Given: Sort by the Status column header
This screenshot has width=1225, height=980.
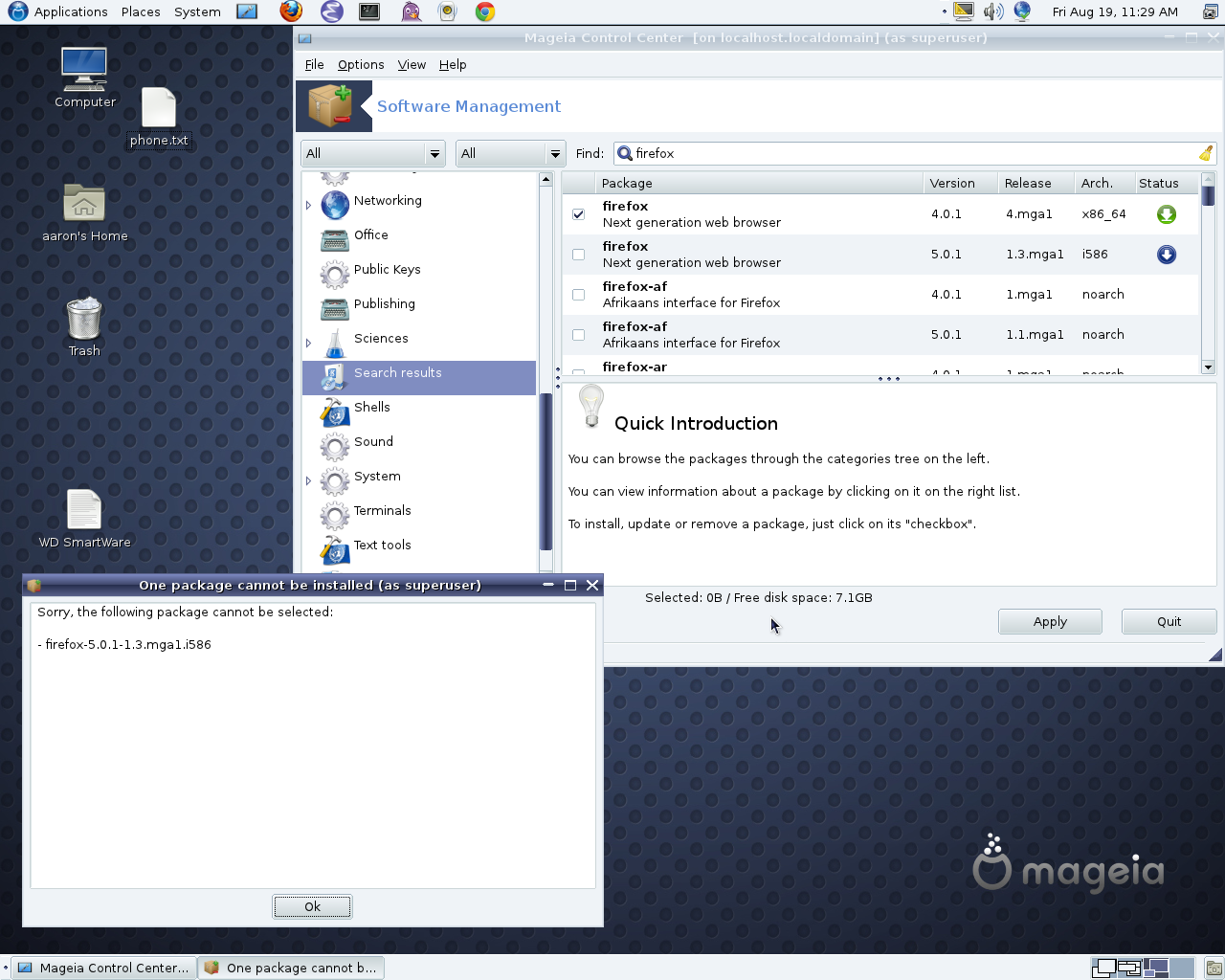Looking at the screenshot, I should tap(1166, 183).
